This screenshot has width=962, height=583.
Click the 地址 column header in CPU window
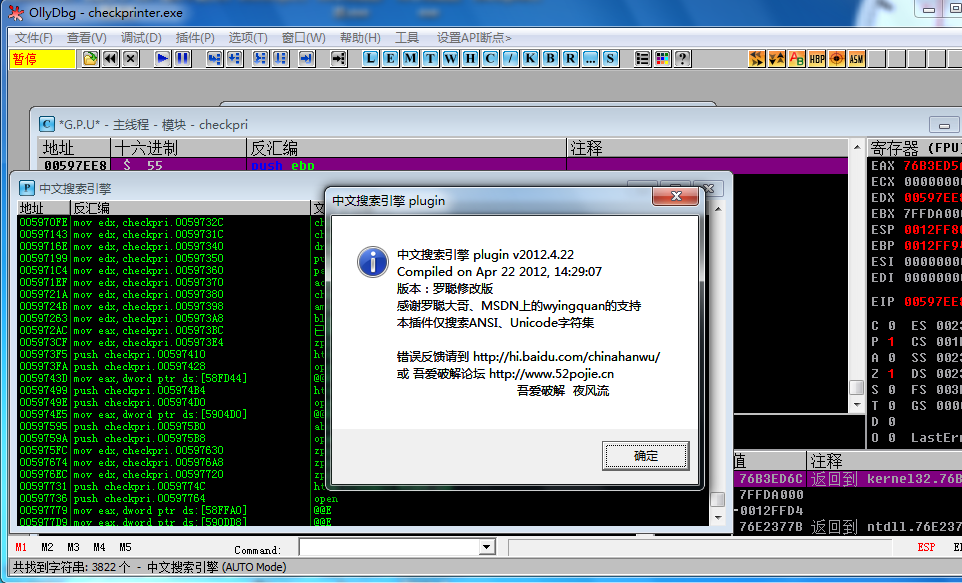click(x=75, y=148)
